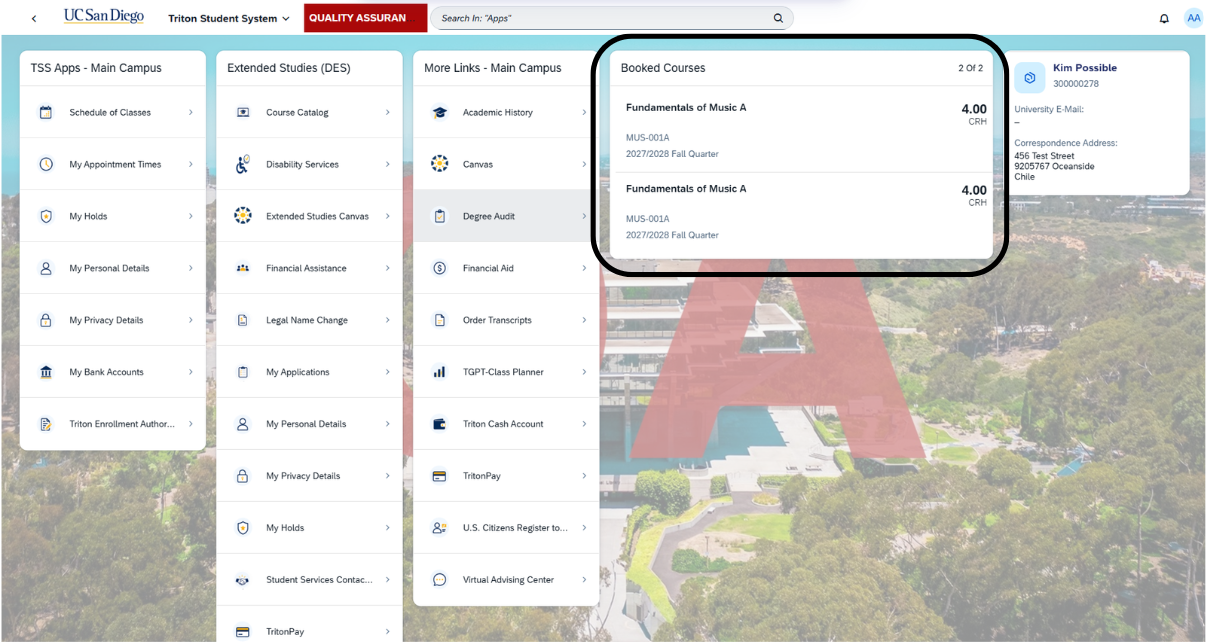Click the lock icon for My Privacy Details in TSS Apps
The height and width of the screenshot is (642, 1207).
click(46, 320)
